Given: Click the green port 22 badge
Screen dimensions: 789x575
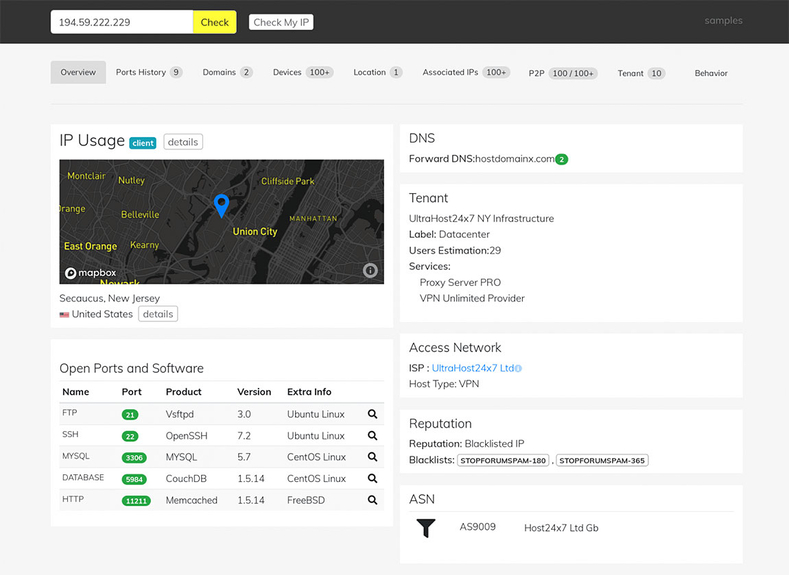Looking at the screenshot, I should tap(130, 436).
